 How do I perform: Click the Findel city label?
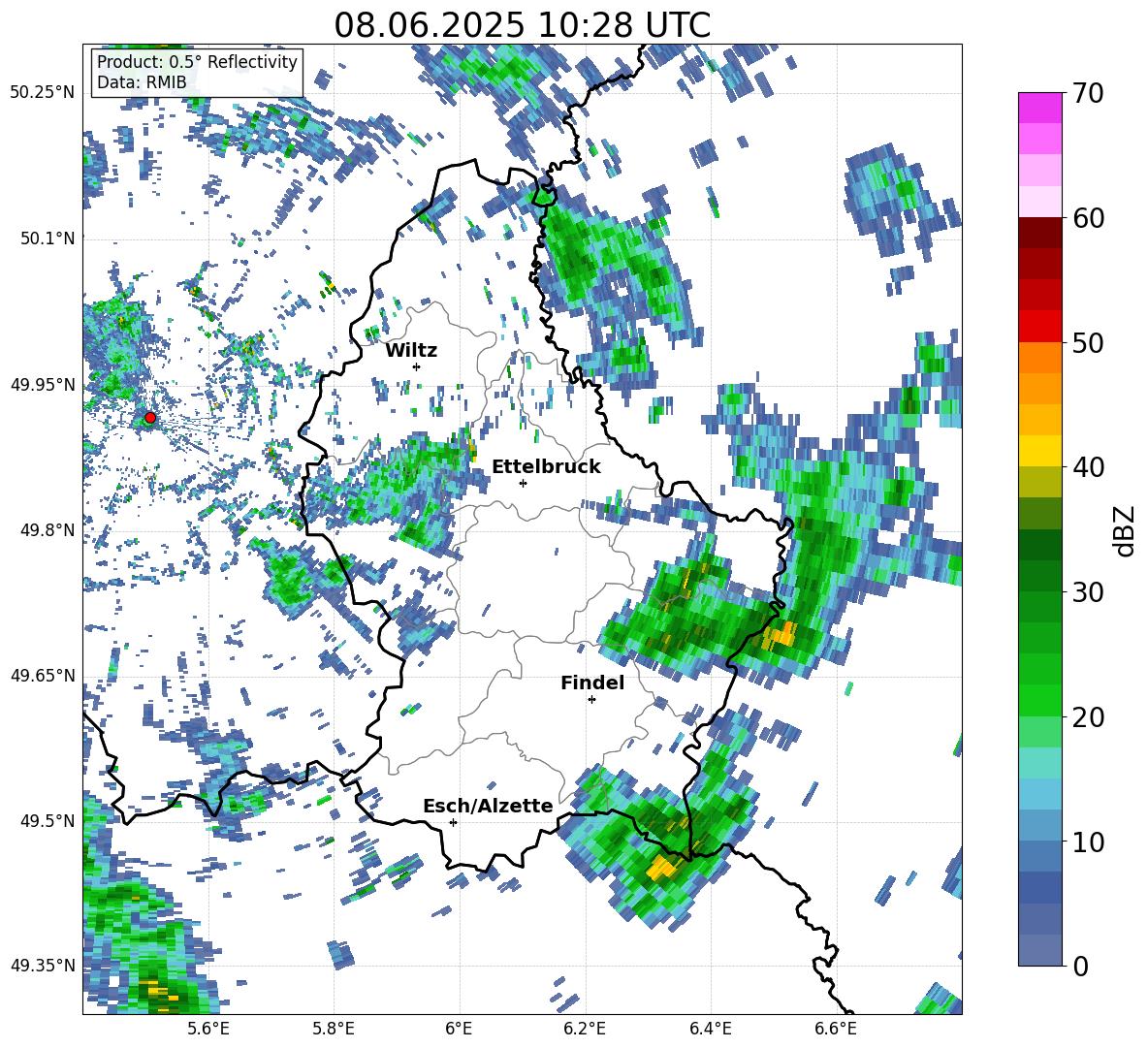[x=592, y=683]
